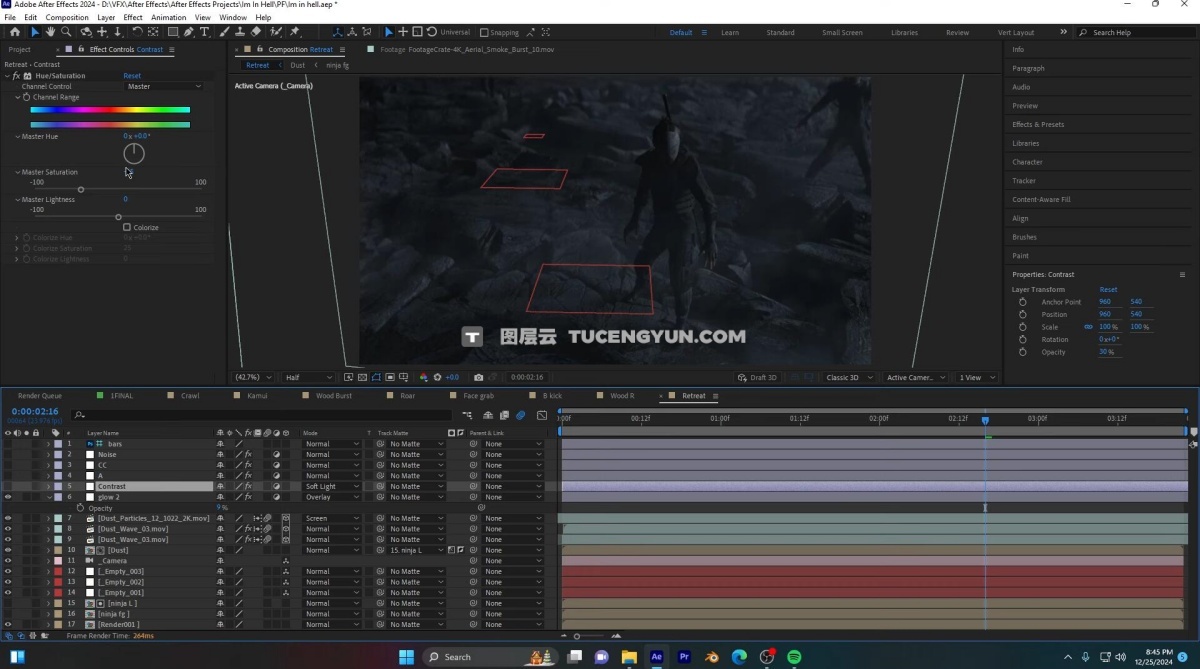Screen dimensions: 1200x669
Task: Click the reset exposure icon
Action: click(x=438, y=377)
